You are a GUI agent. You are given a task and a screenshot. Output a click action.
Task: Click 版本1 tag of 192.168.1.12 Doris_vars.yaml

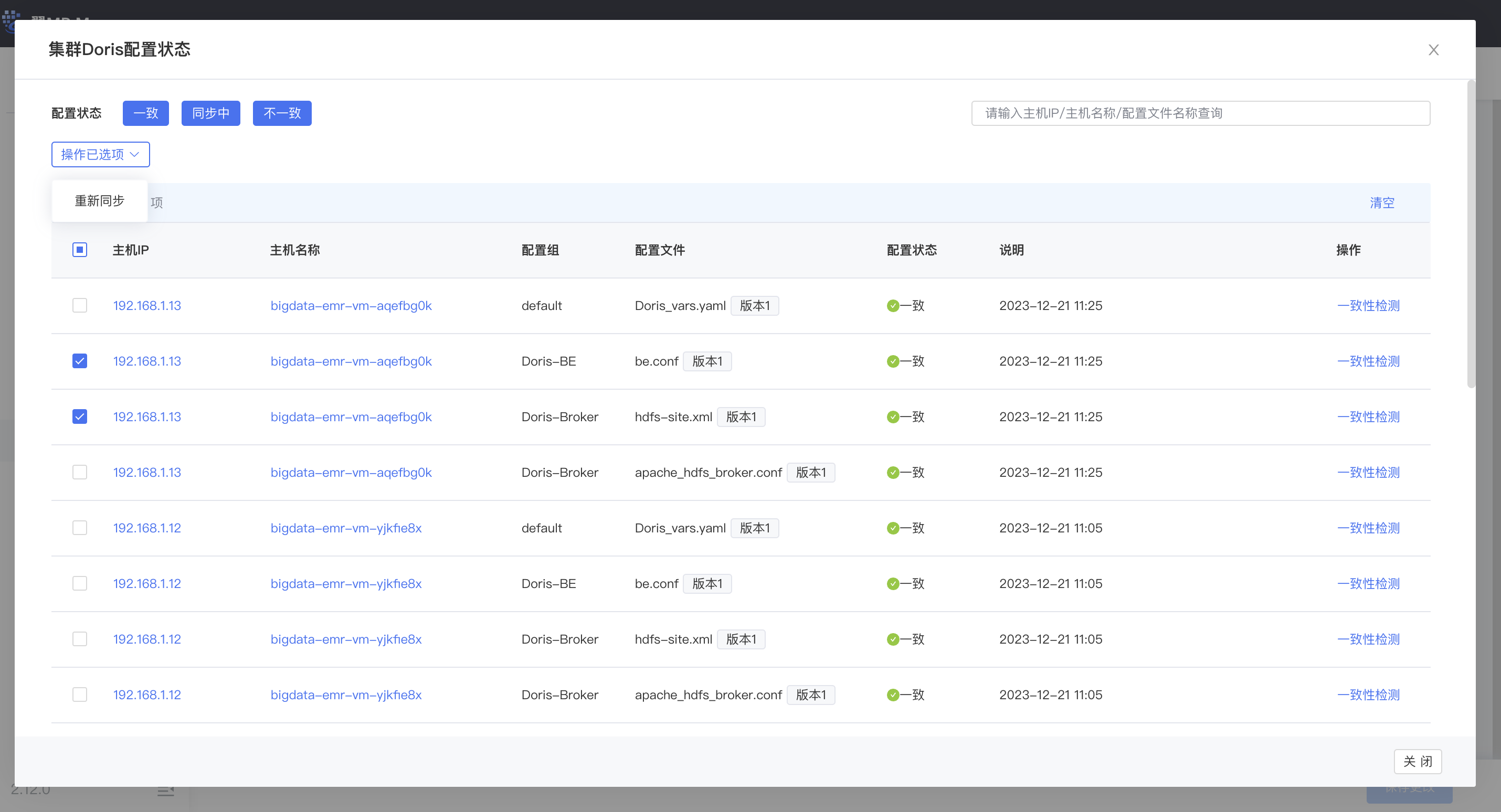tap(755, 528)
